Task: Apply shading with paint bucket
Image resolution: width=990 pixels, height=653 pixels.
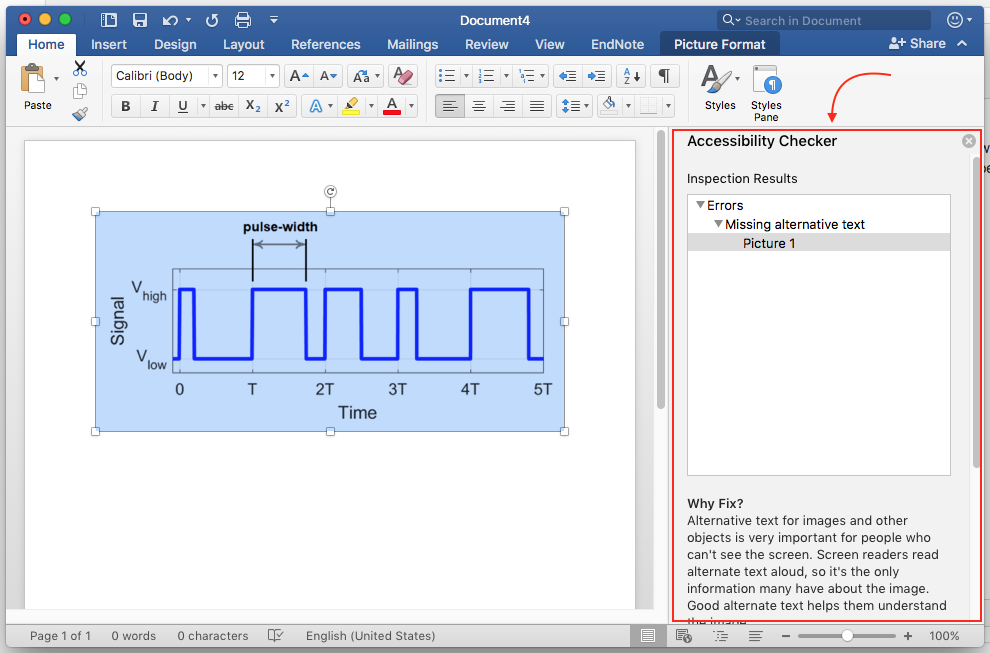Action: click(609, 105)
